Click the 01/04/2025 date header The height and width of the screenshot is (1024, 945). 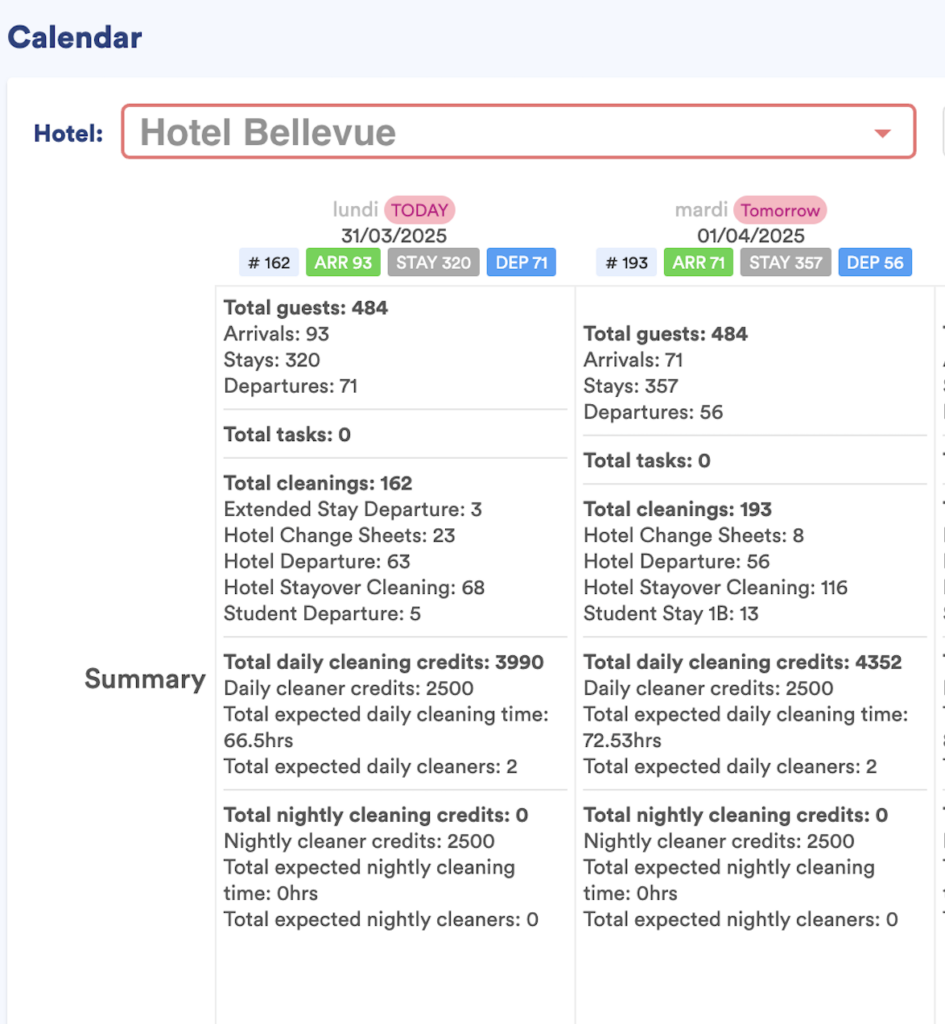pyautogui.click(x=751, y=236)
